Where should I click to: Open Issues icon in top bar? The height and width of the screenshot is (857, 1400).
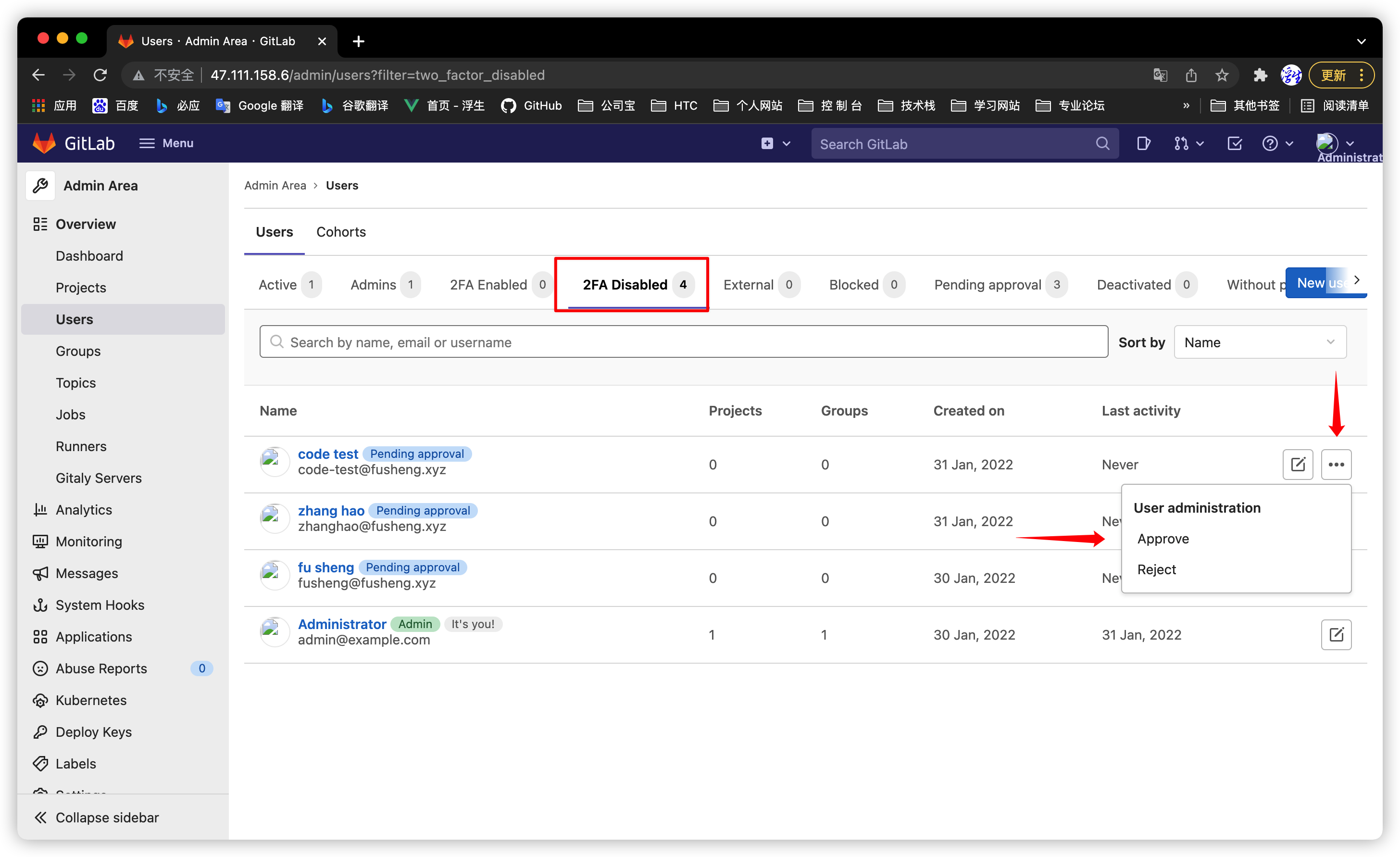(1143, 143)
